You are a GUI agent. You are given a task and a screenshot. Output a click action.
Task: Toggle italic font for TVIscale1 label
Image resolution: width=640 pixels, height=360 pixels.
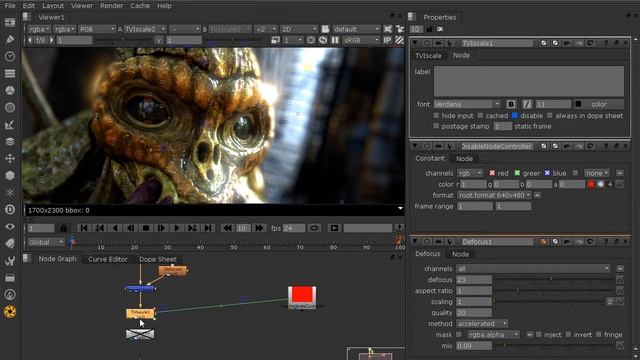pos(527,104)
